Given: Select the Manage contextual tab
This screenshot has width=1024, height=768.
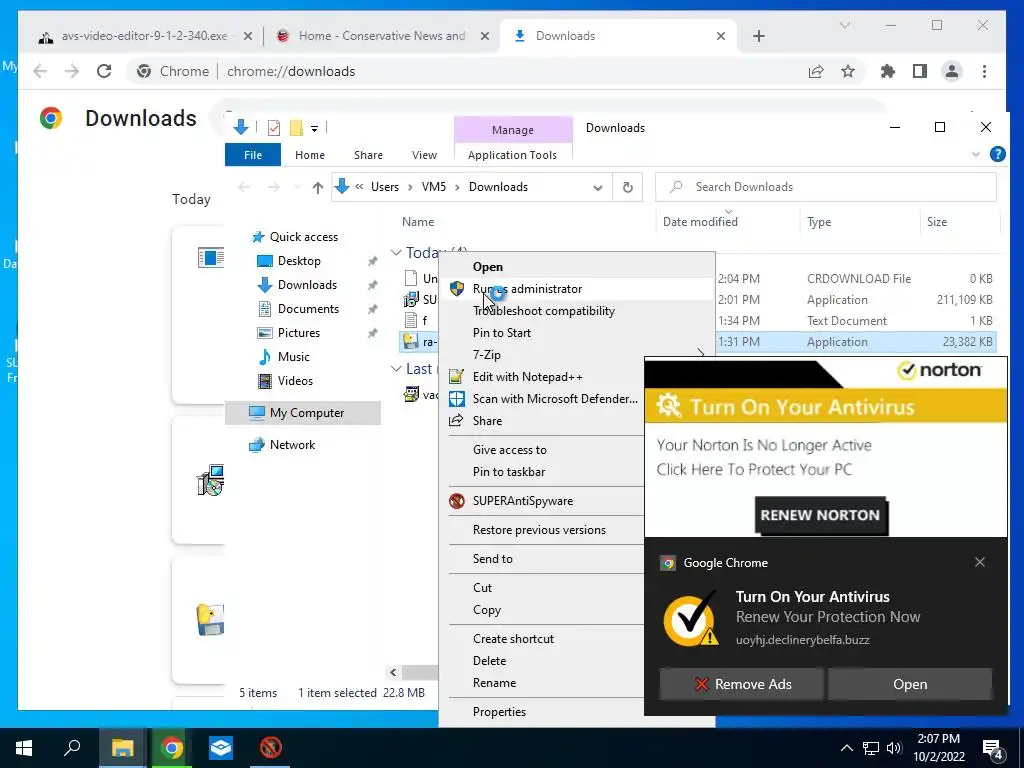Looking at the screenshot, I should [x=513, y=129].
